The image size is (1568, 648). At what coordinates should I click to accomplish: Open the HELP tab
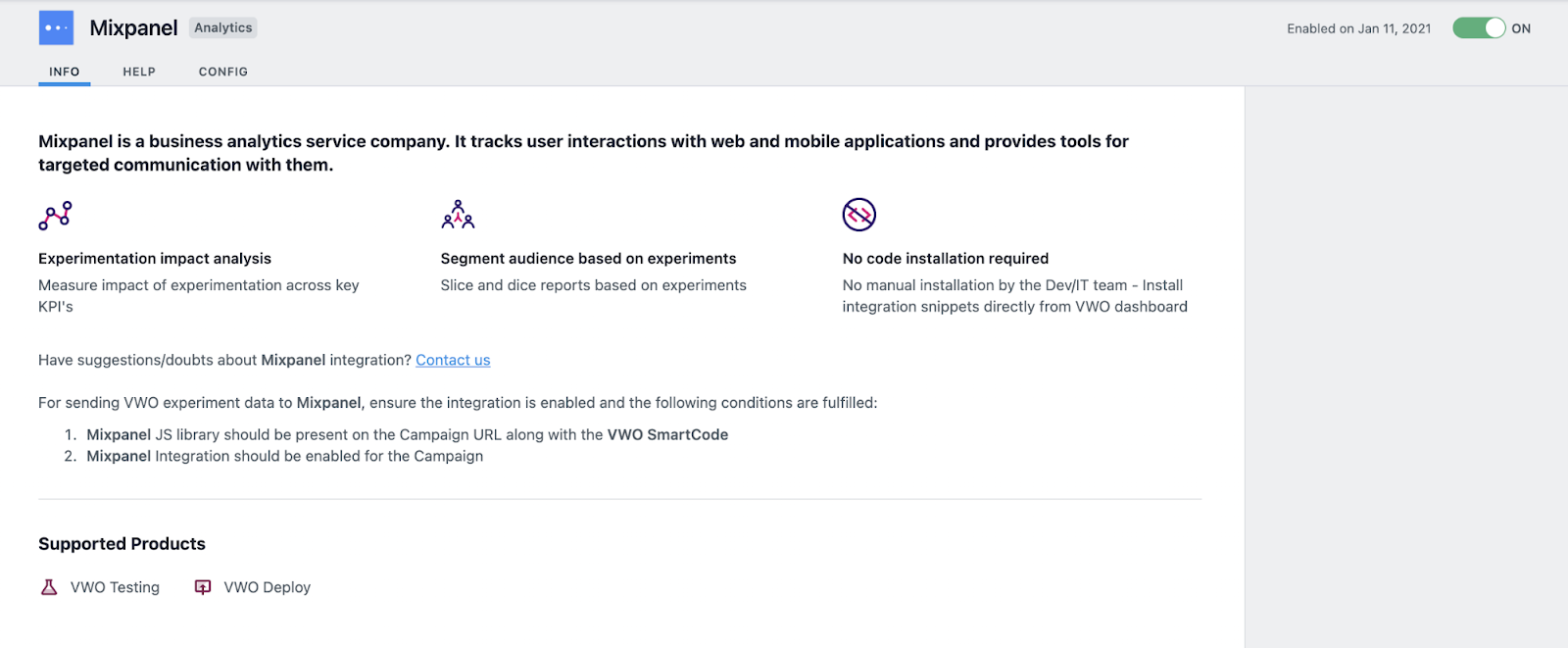pyautogui.click(x=139, y=72)
